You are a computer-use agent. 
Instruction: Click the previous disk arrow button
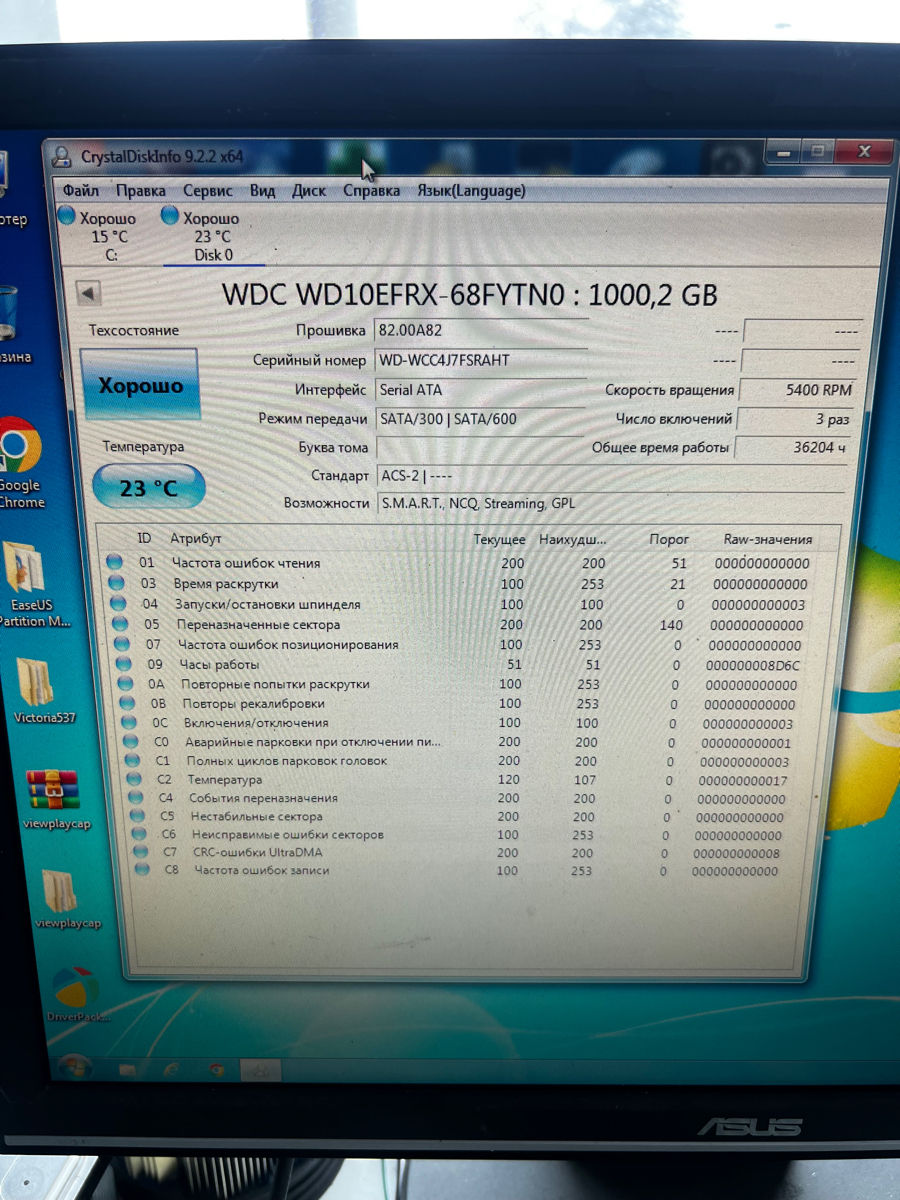pos(89,294)
